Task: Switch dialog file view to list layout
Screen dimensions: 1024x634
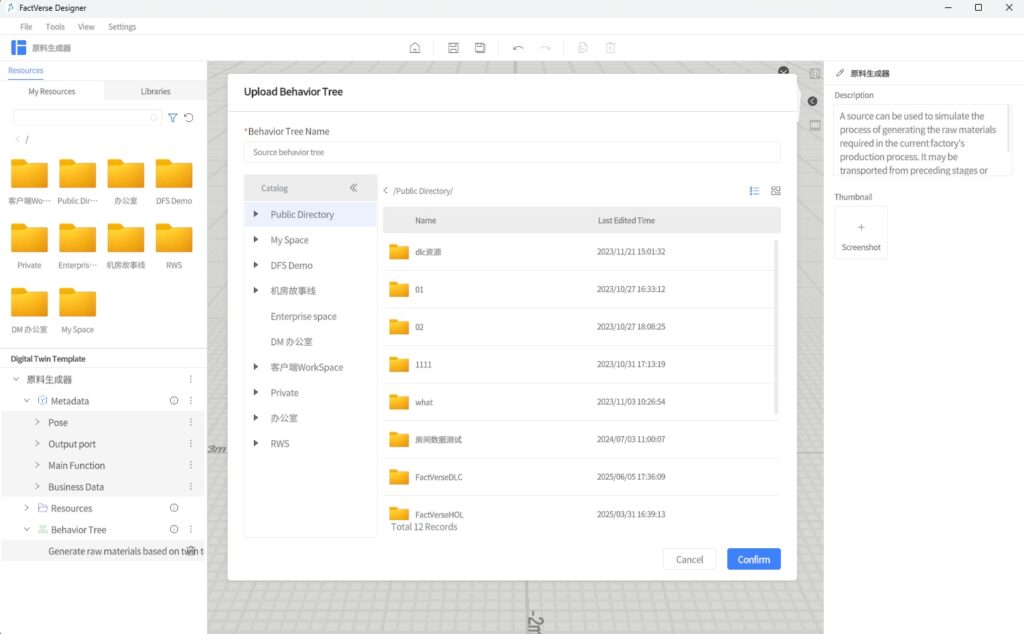Action: [x=754, y=191]
